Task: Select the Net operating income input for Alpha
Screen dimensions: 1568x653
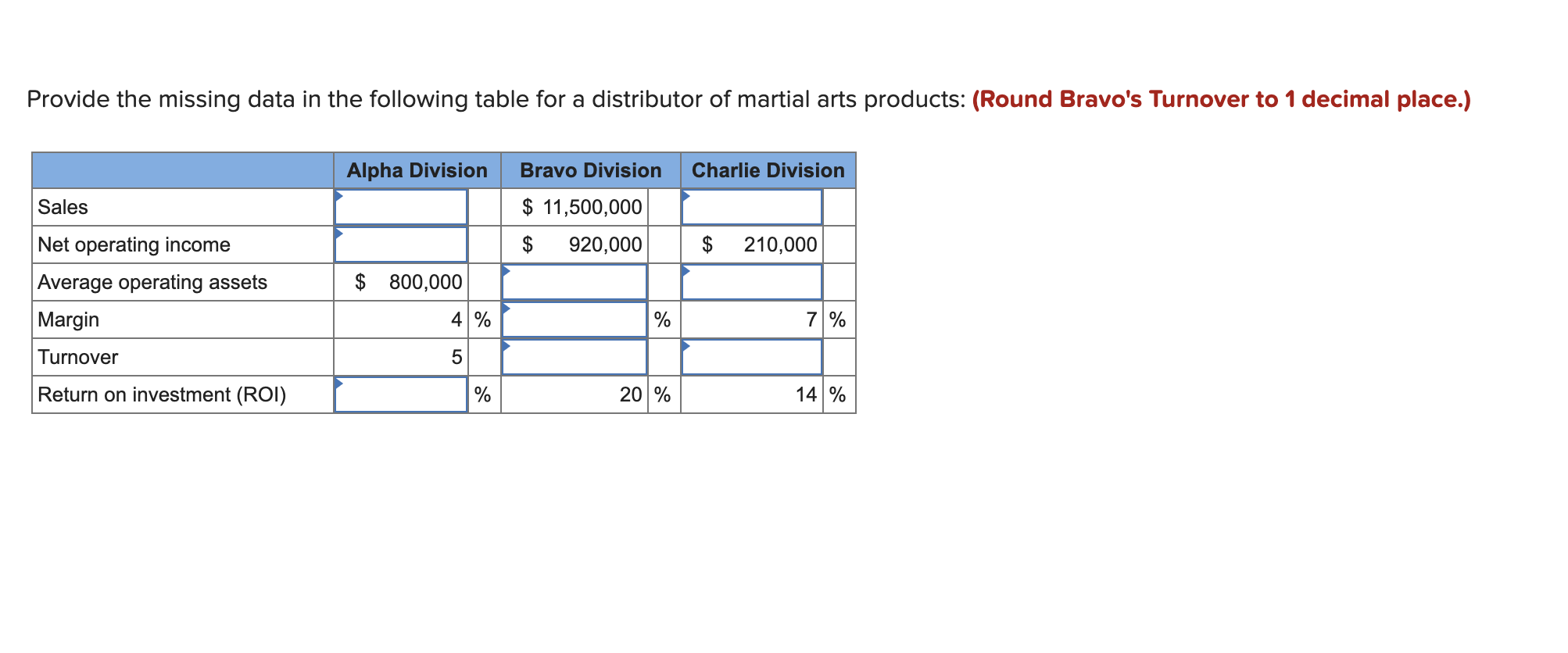Action: click(x=400, y=244)
